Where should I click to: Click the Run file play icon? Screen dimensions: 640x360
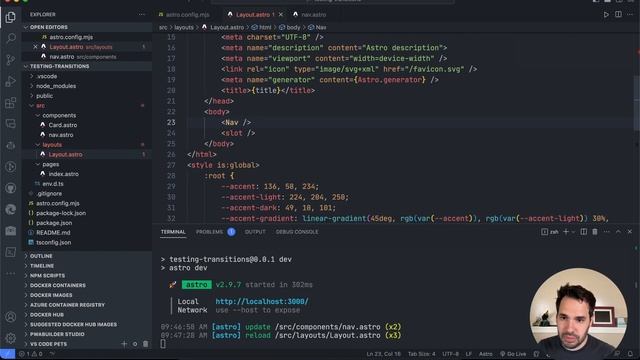(606, 15)
